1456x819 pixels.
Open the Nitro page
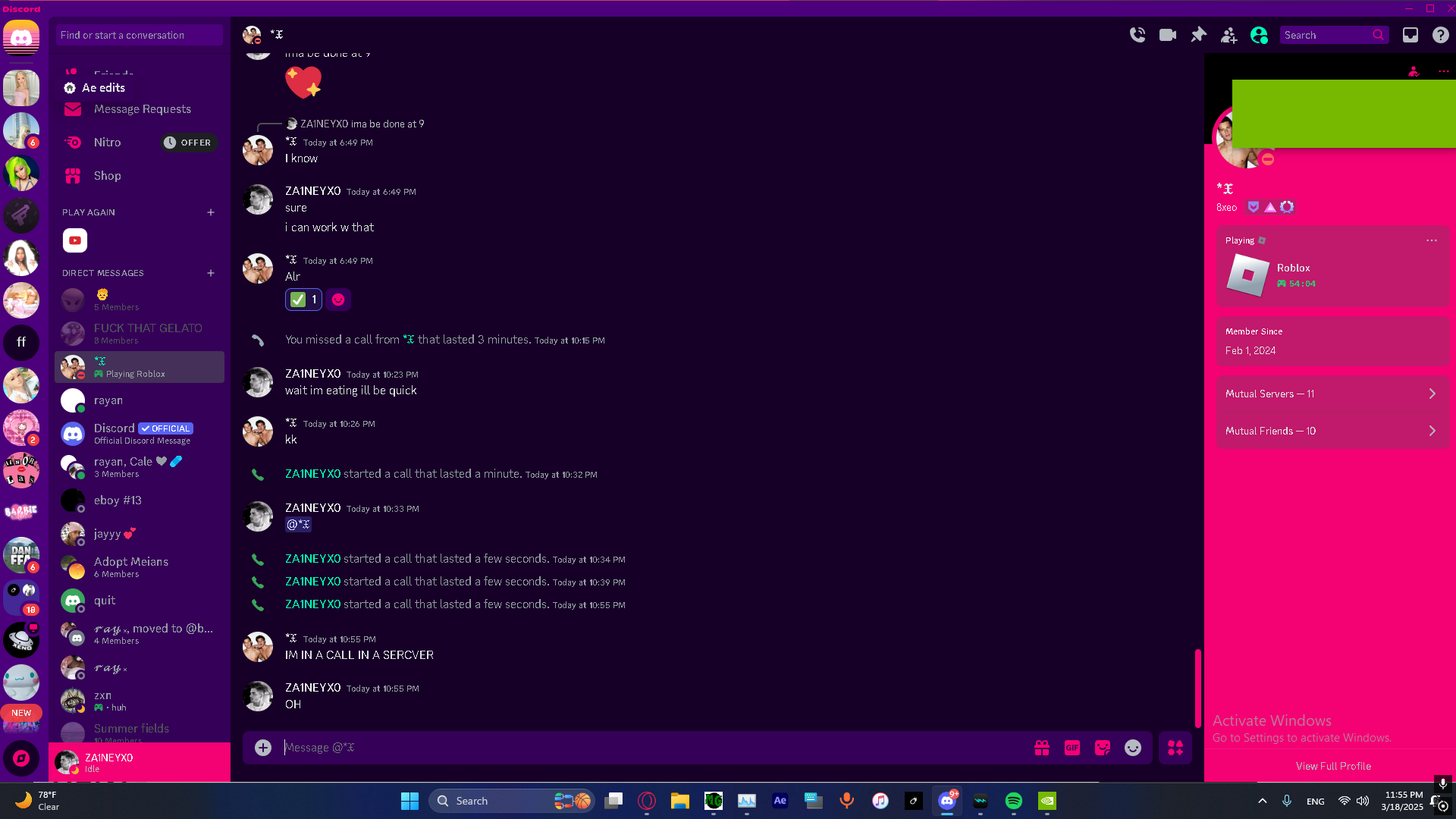pos(140,143)
